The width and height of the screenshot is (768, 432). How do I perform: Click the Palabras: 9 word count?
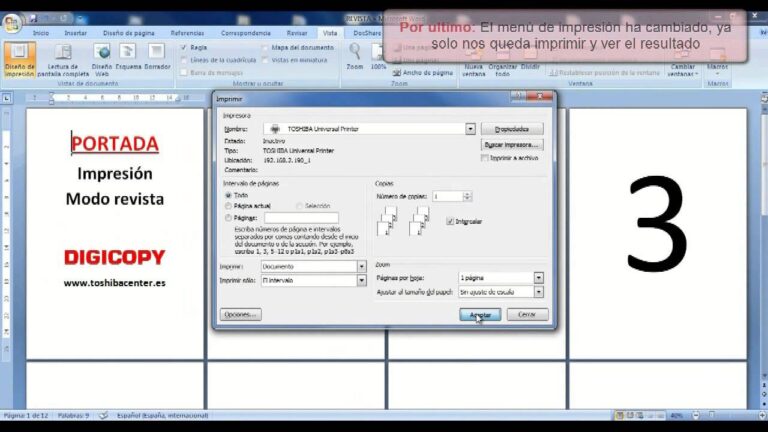[x=73, y=415]
